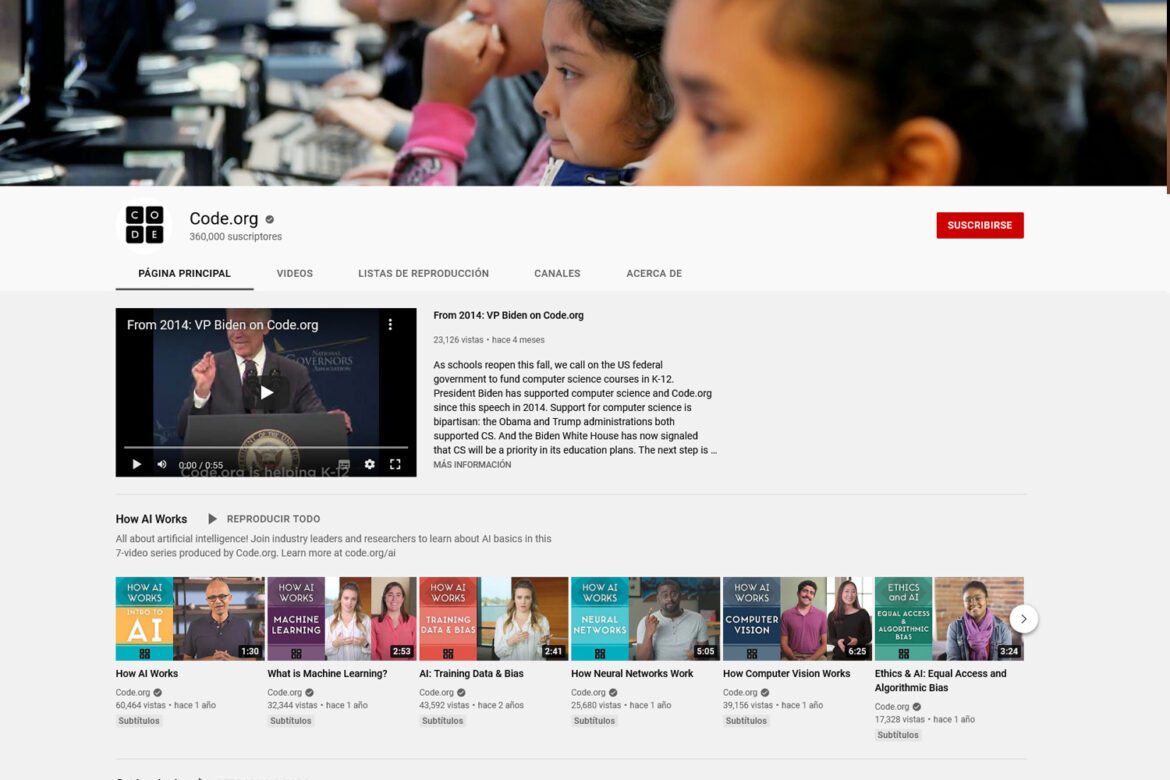Open video settings gear icon
This screenshot has height=780, width=1170.
[369, 464]
